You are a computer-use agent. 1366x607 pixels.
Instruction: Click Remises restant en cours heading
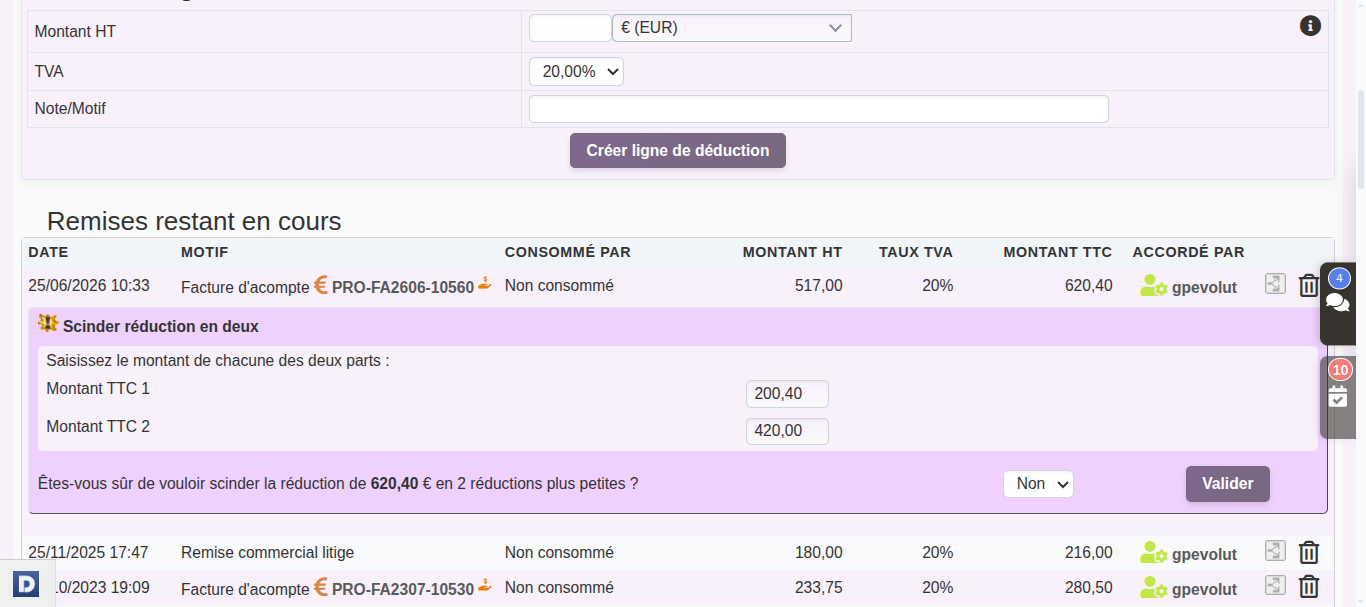[x=194, y=221]
